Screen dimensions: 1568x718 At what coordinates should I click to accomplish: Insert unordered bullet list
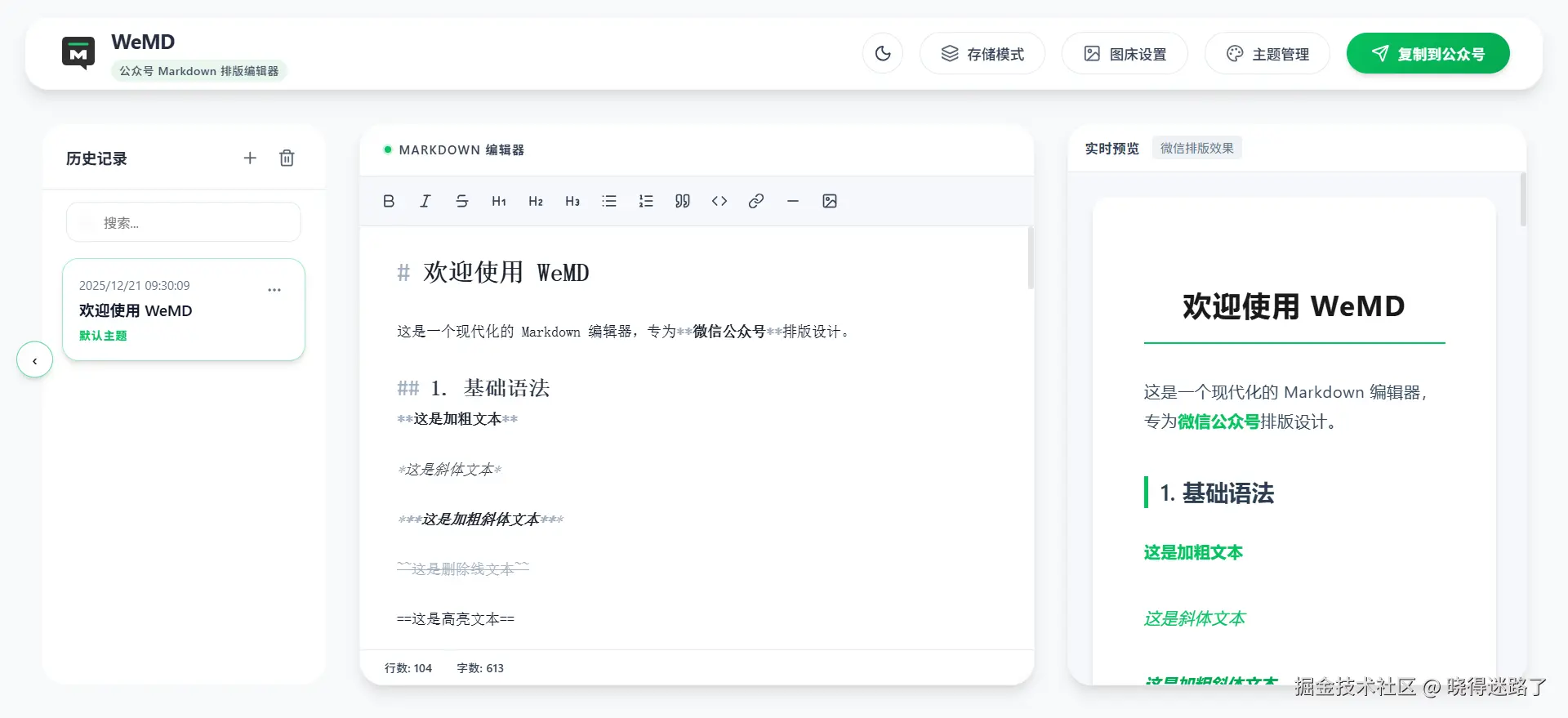609,201
